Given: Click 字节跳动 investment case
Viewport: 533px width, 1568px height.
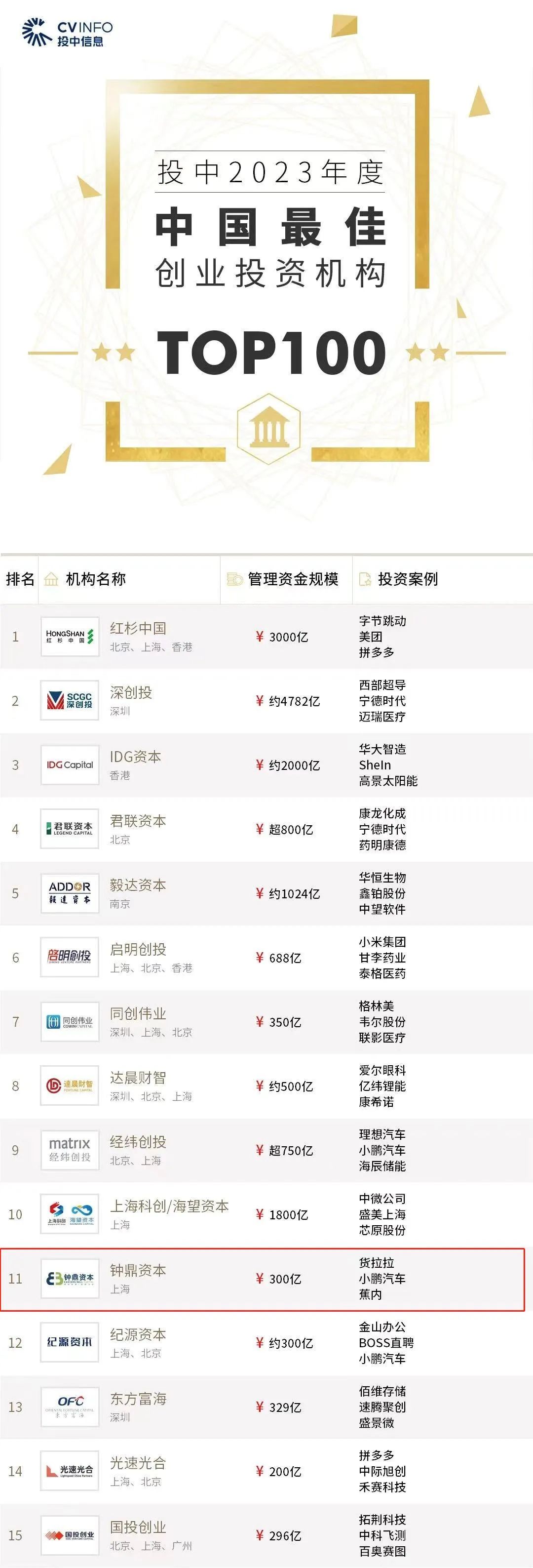Looking at the screenshot, I should (382, 621).
